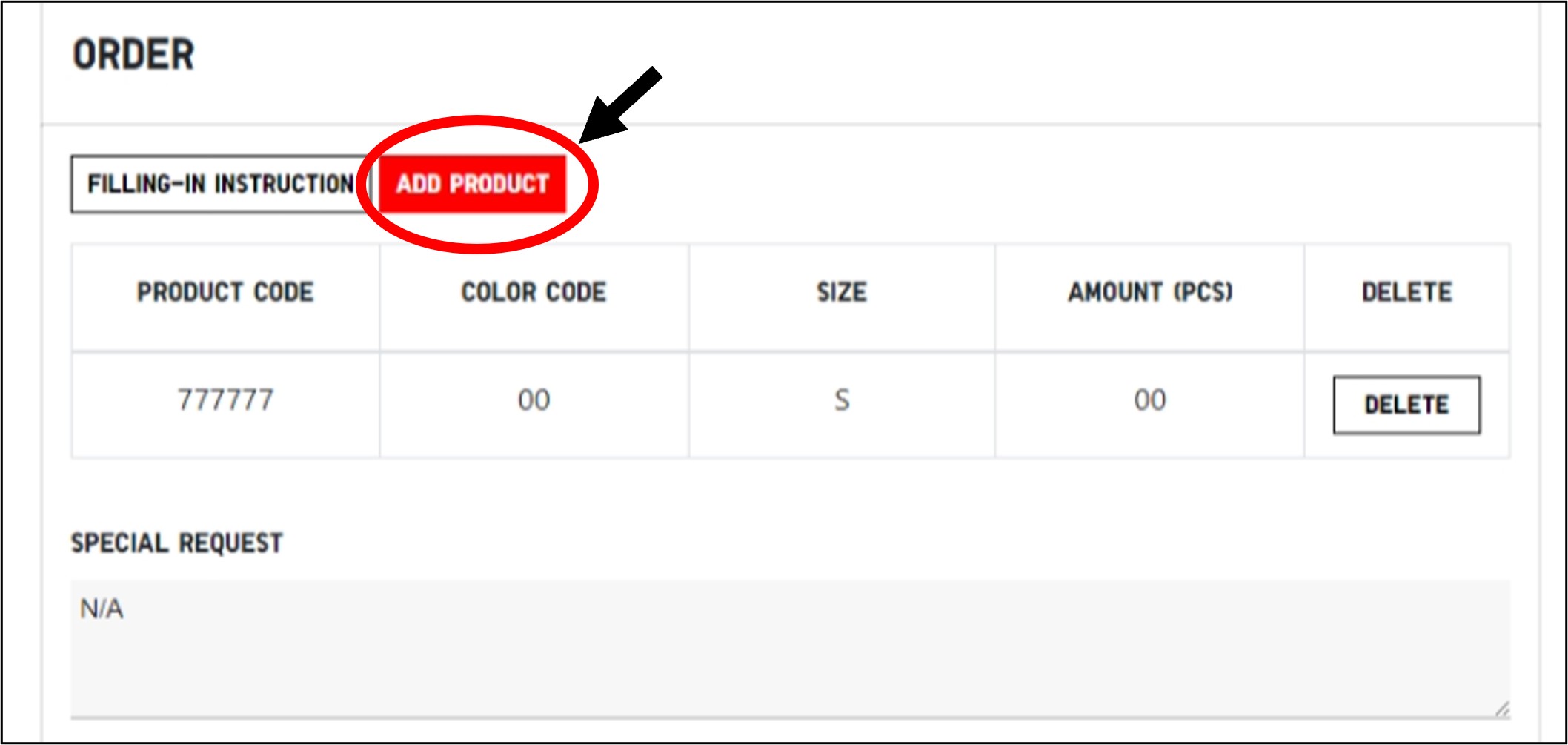Grab the text area resize handle

click(x=1501, y=709)
